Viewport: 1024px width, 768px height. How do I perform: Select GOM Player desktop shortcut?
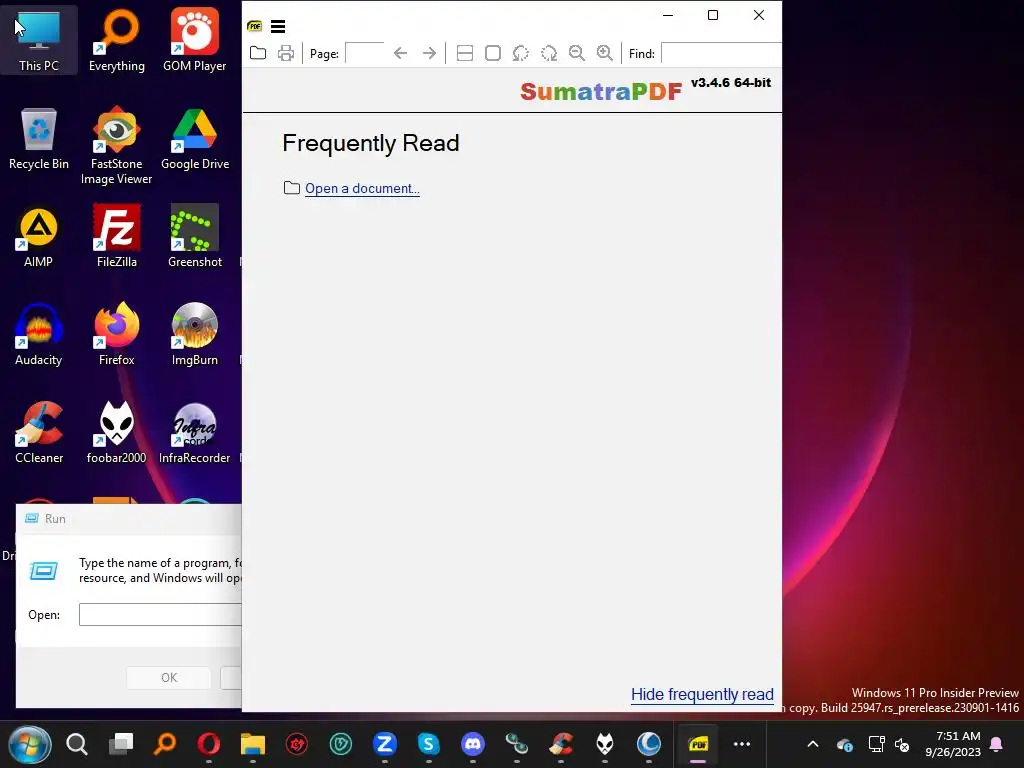pyautogui.click(x=195, y=40)
